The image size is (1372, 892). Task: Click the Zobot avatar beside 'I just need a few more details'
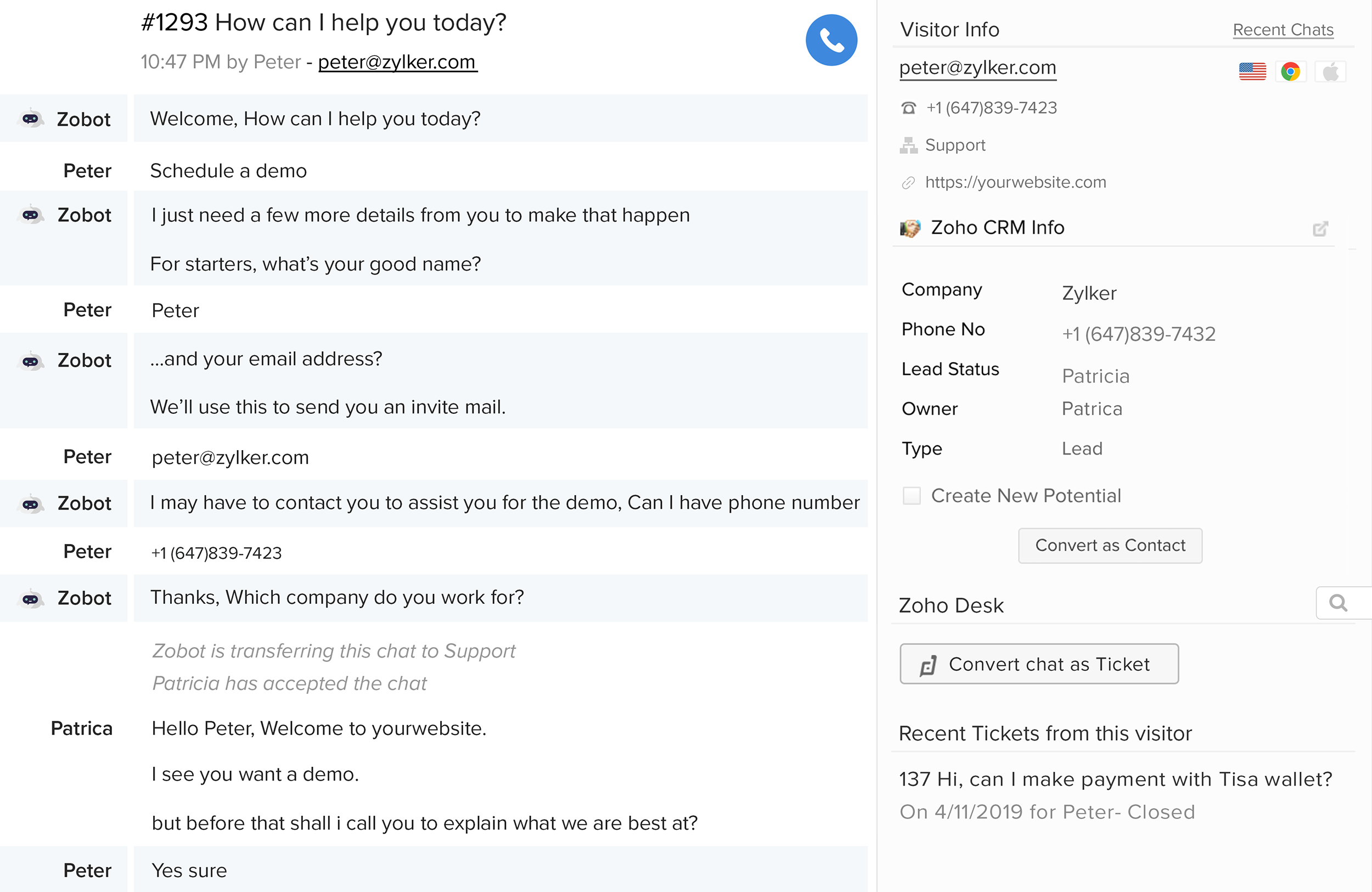pos(31,215)
